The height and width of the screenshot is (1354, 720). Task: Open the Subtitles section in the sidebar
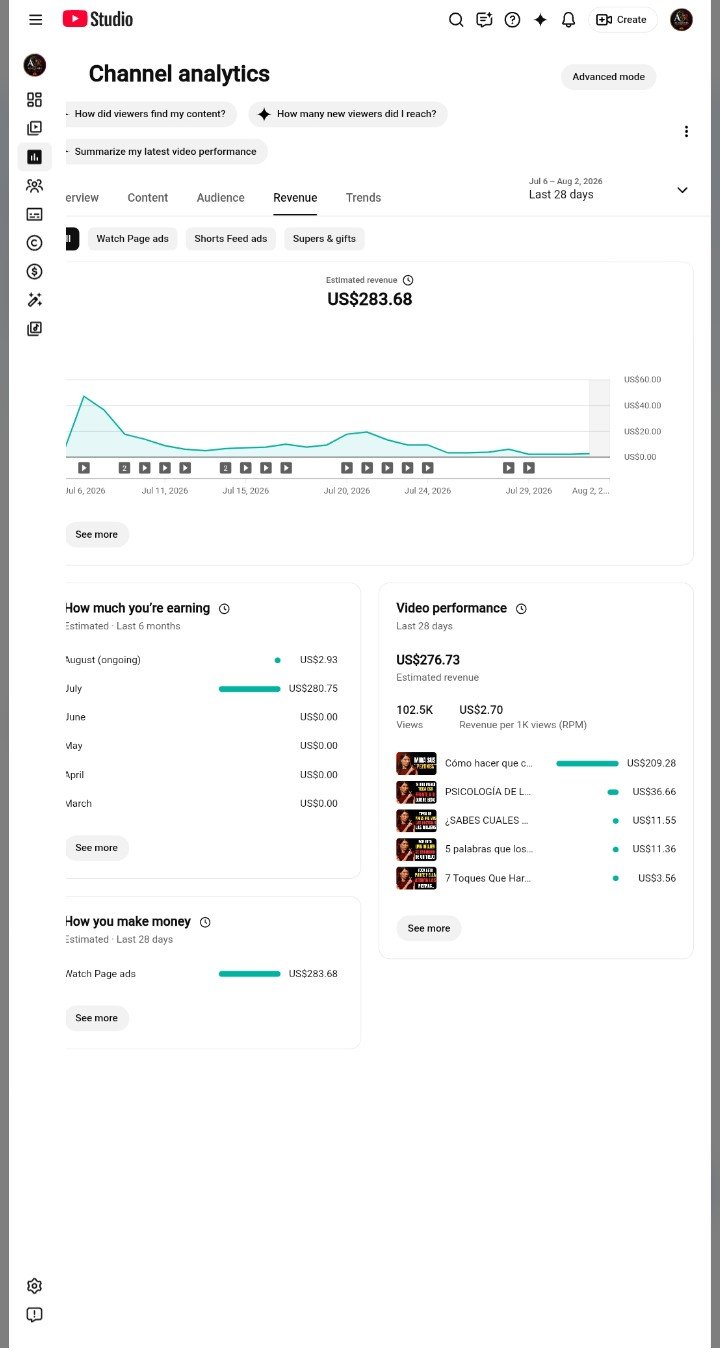click(35, 214)
